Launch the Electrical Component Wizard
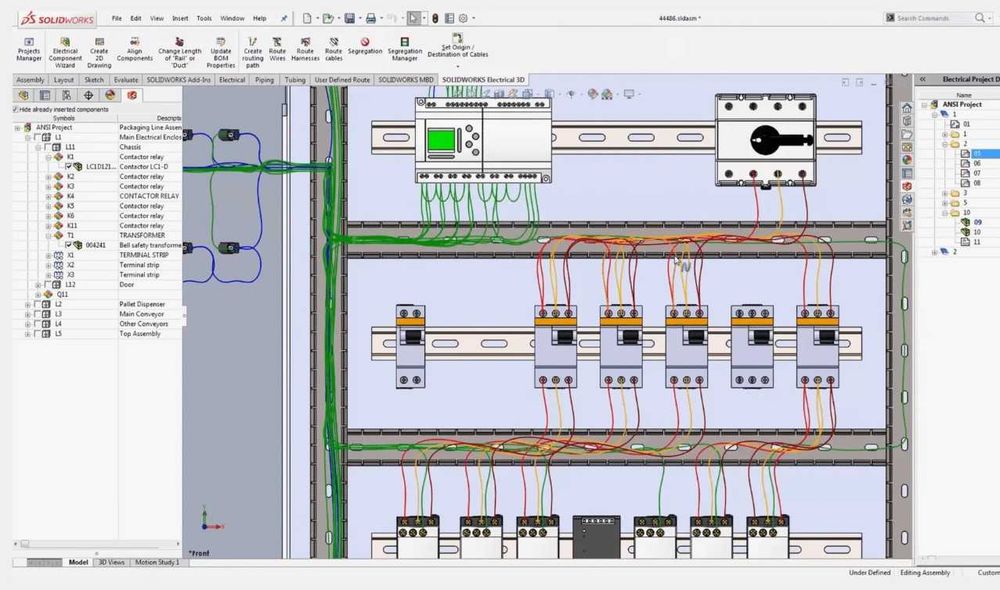Image resolution: width=1000 pixels, height=590 pixels. pos(65,52)
